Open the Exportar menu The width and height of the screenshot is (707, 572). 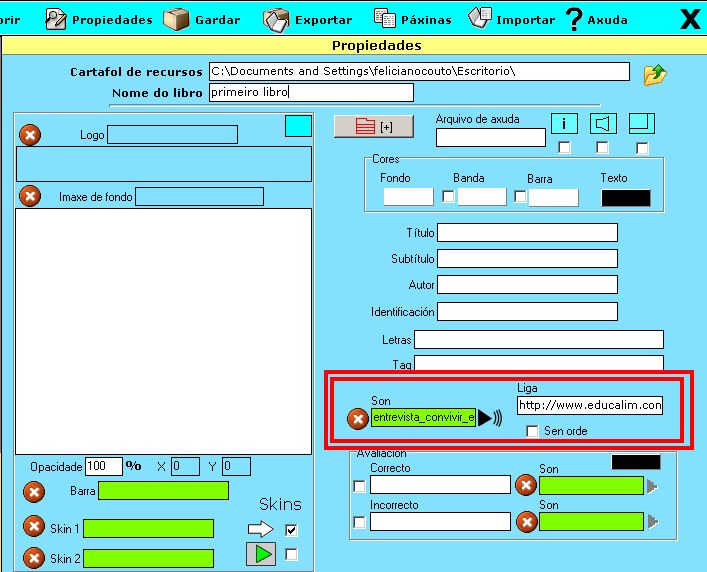[307, 19]
